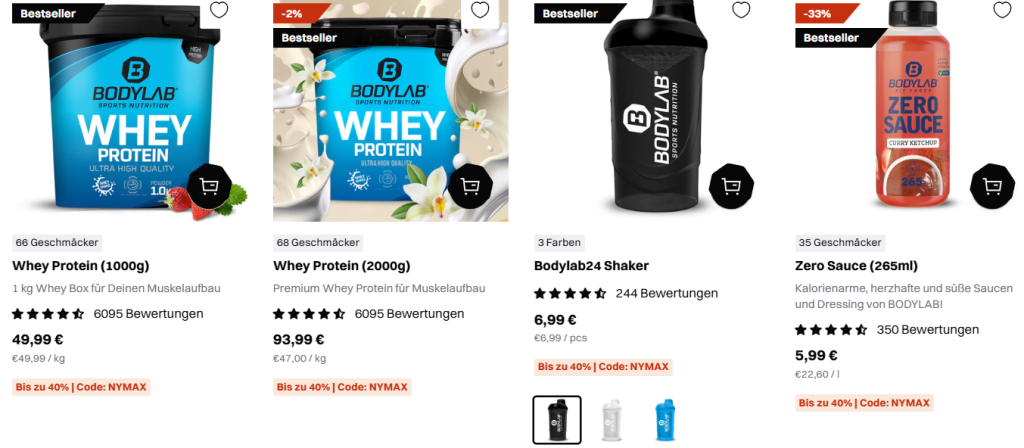Add Whey Protein (2000g) to cart

[x=471, y=187]
